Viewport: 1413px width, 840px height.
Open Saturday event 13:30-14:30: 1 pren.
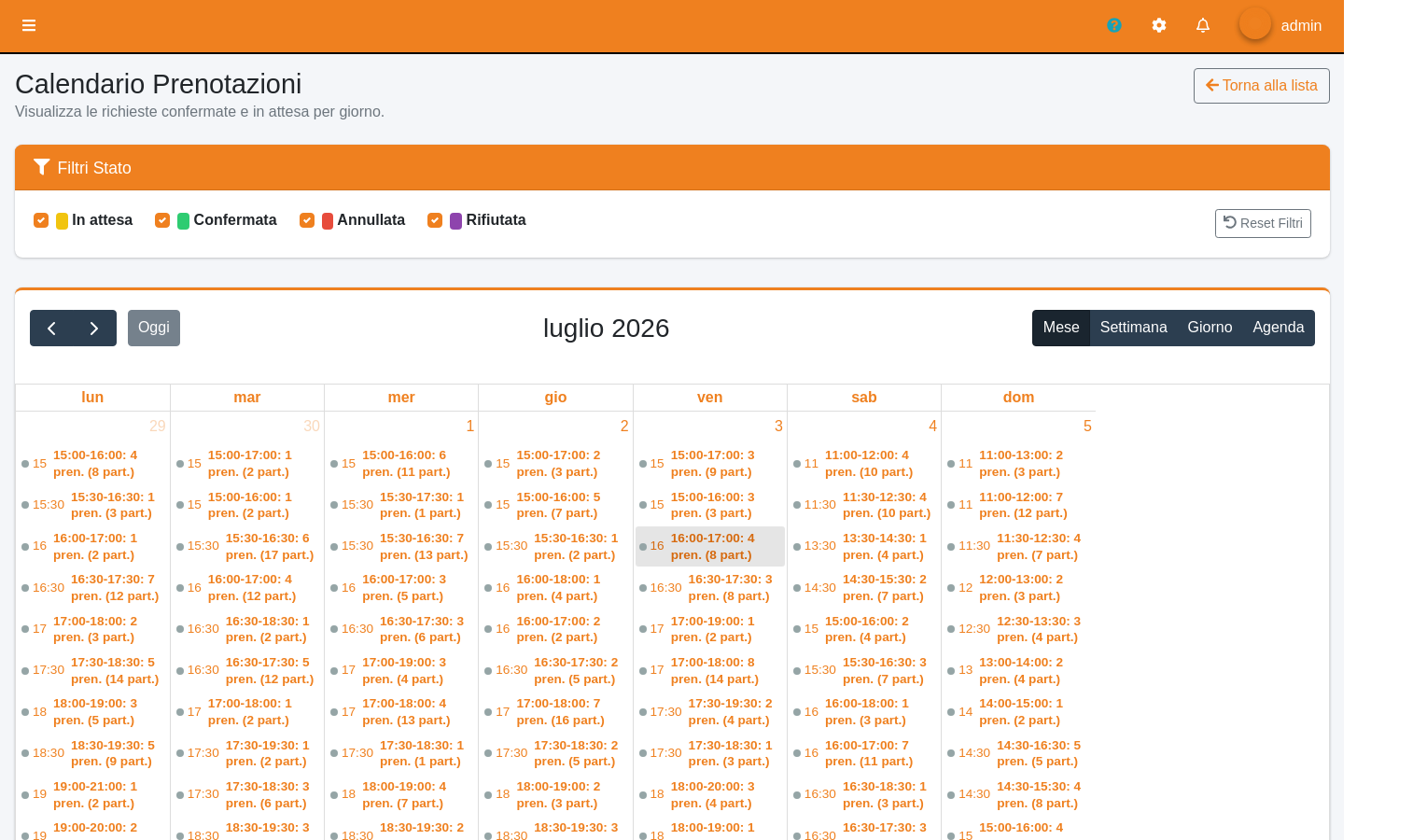pos(864,547)
